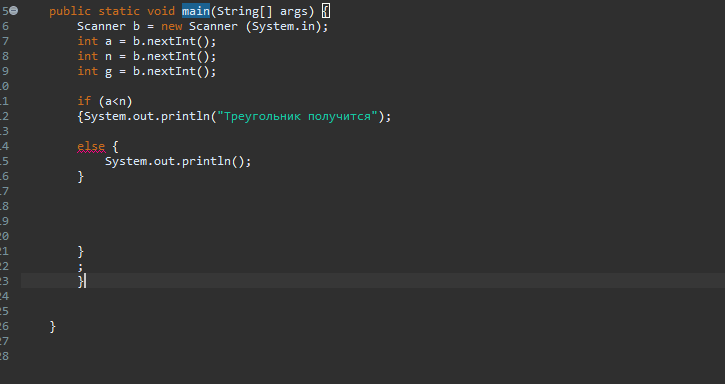Click the Russian string literal in println
Image resolution: width=725 pixels, height=384 pixels.
297,116
